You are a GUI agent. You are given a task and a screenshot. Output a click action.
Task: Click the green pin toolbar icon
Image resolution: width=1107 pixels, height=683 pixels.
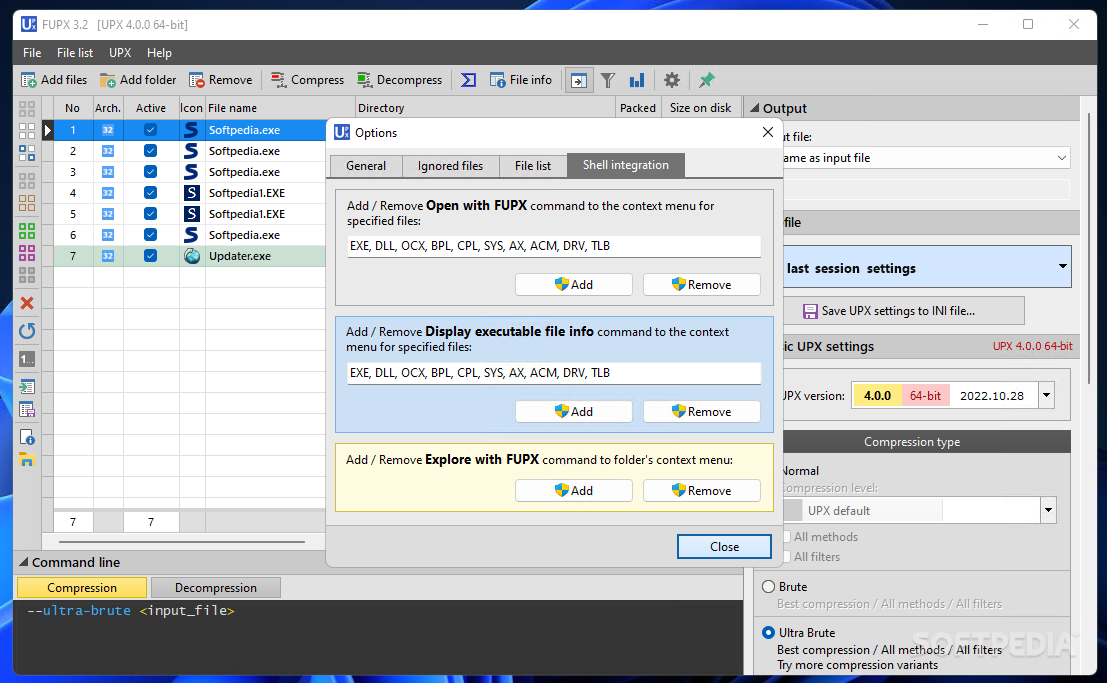click(x=707, y=81)
